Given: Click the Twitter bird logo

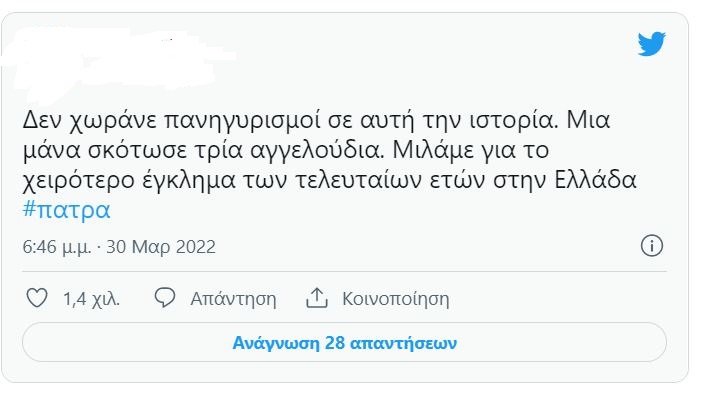Looking at the screenshot, I should (652, 44).
